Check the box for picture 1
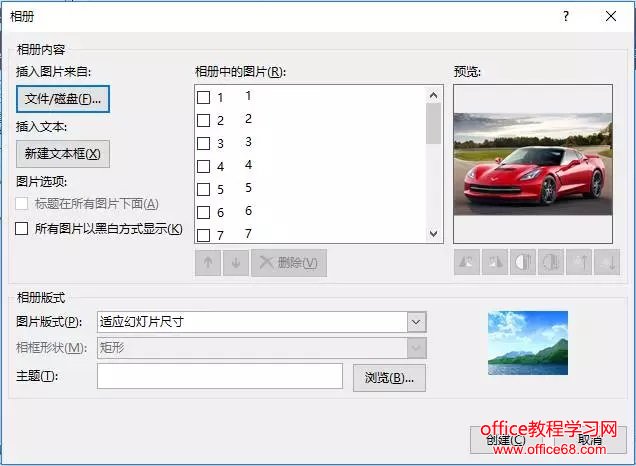Image resolution: width=636 pixels, height=466 pixels. 203,97
